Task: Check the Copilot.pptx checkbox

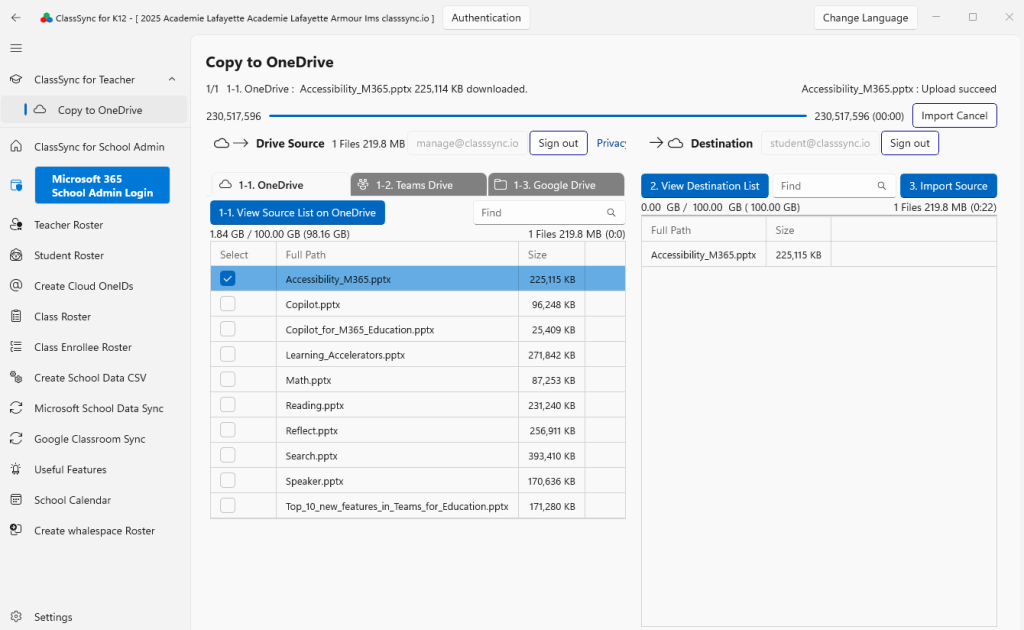Action: (x=227, y=304)
